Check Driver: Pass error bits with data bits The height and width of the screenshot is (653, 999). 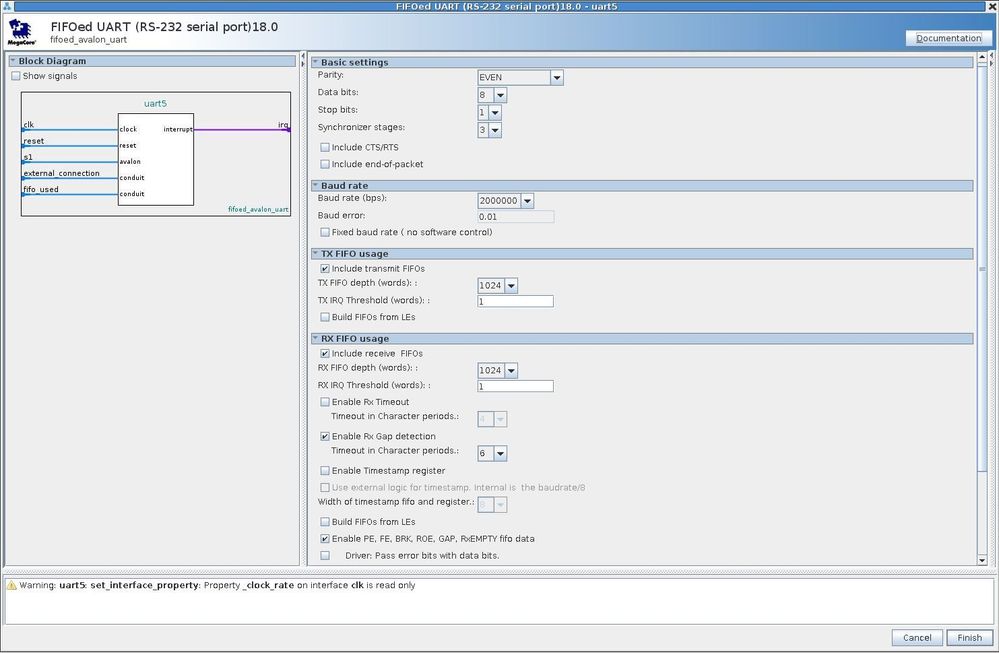pos(325,556)
